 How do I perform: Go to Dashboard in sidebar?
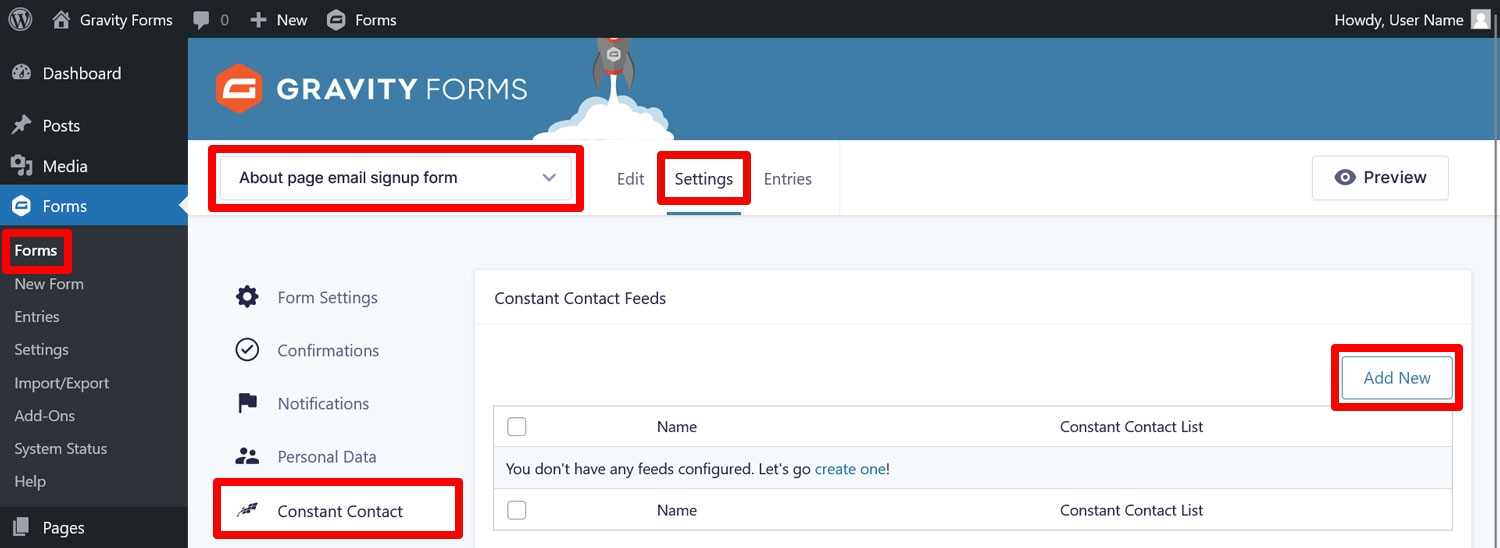(82, 73)
